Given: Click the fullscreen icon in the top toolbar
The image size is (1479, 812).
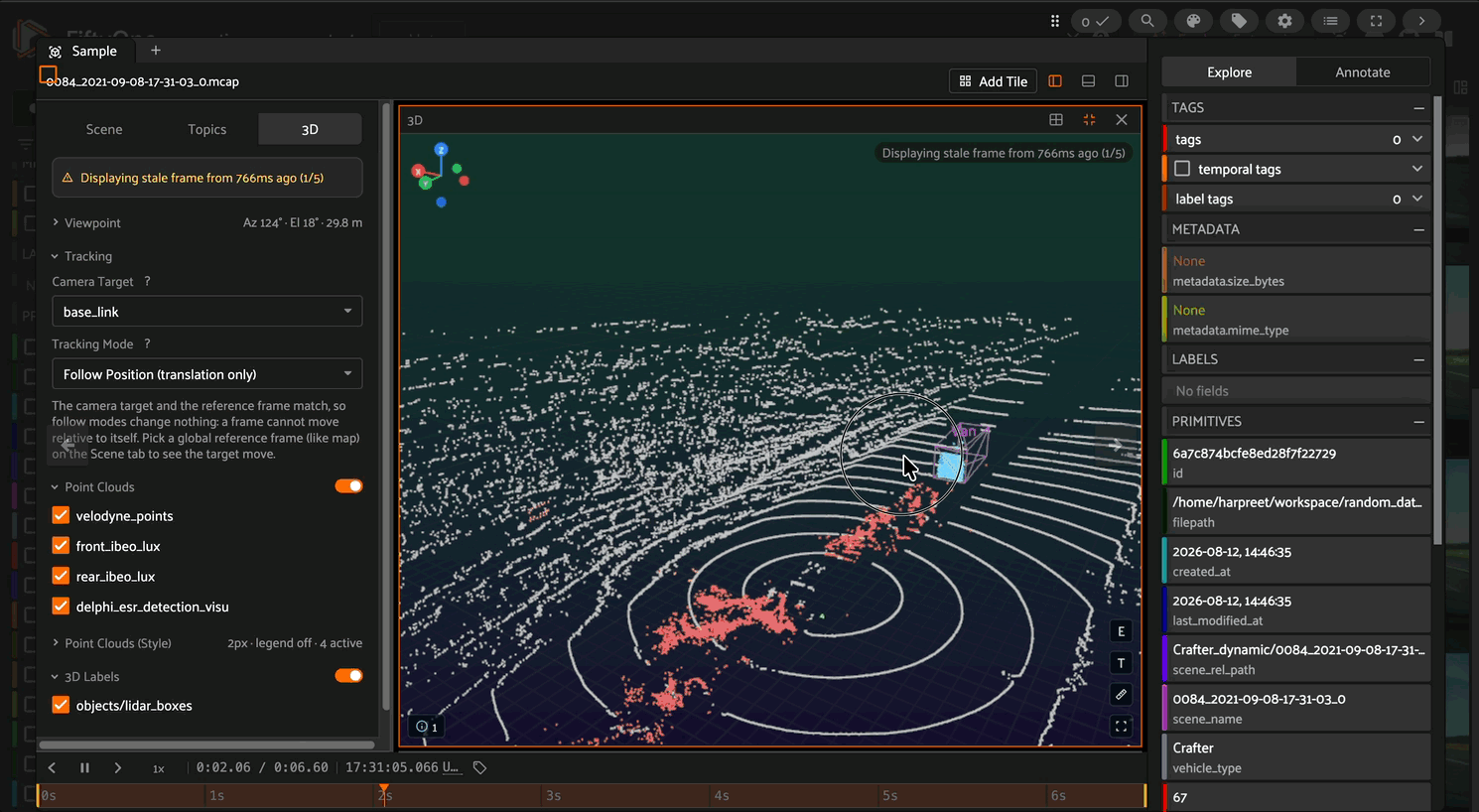Looking at the screenshot, I should click(1376, 21).
